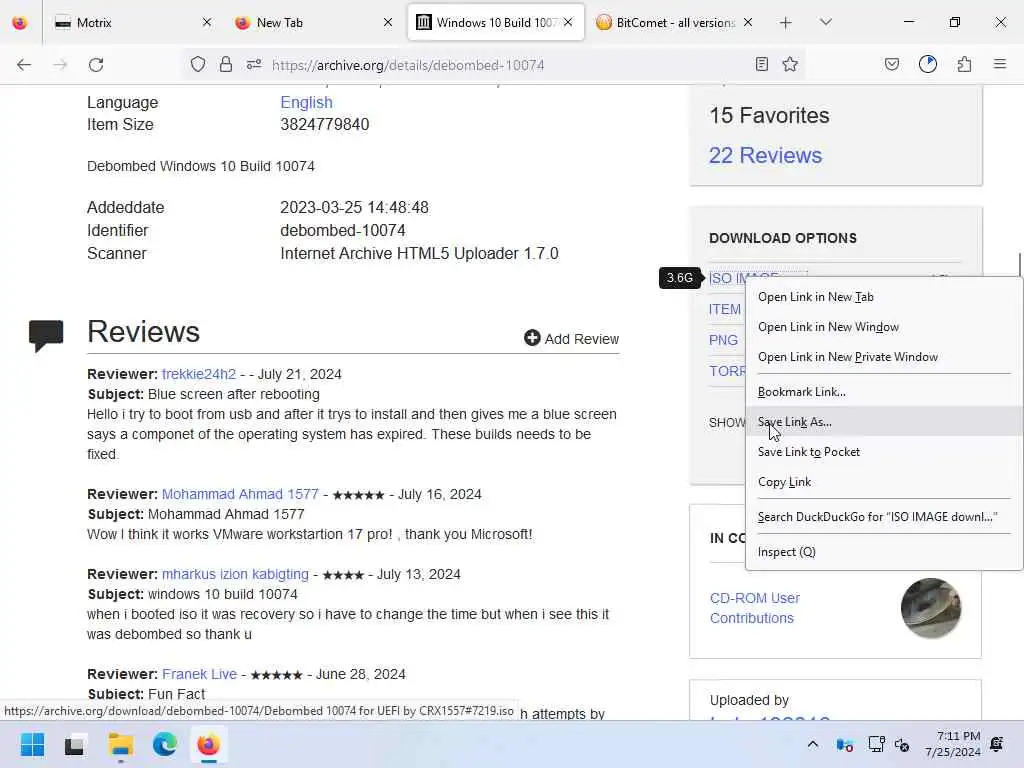Launch Microsoft Edge from the taskbar
Screen dimensions: 1024x768
tap(165, 744)
